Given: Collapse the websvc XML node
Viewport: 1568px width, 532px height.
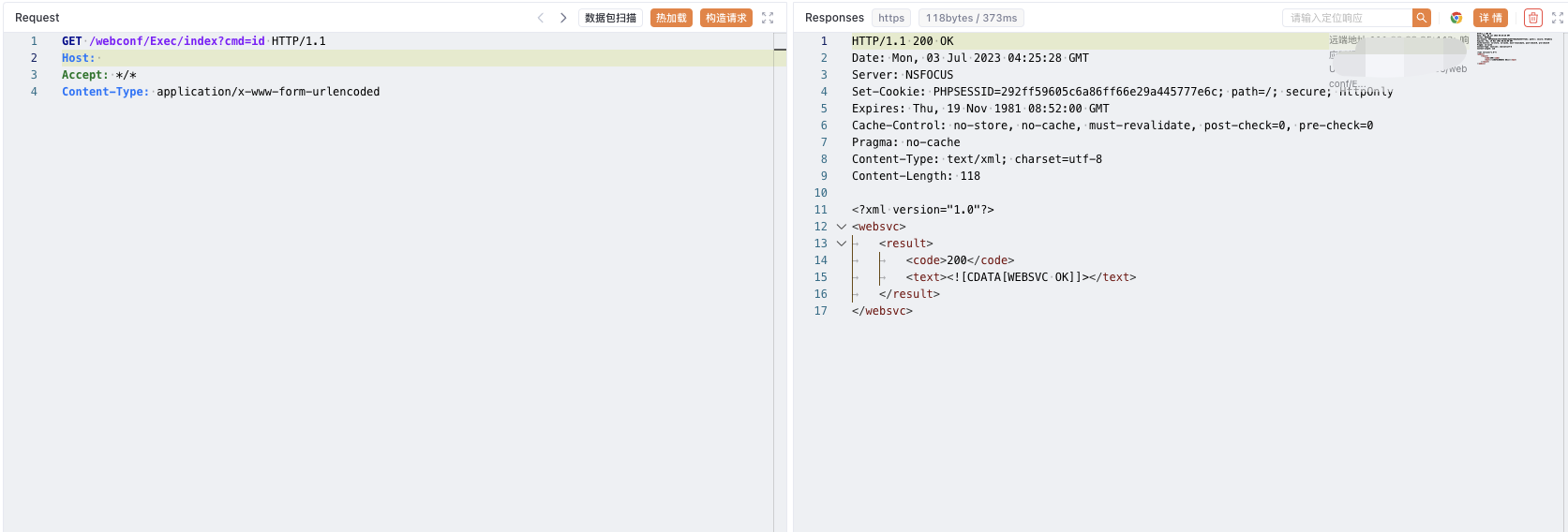Looking at the screenshot, I should click(x=842, y=227).
